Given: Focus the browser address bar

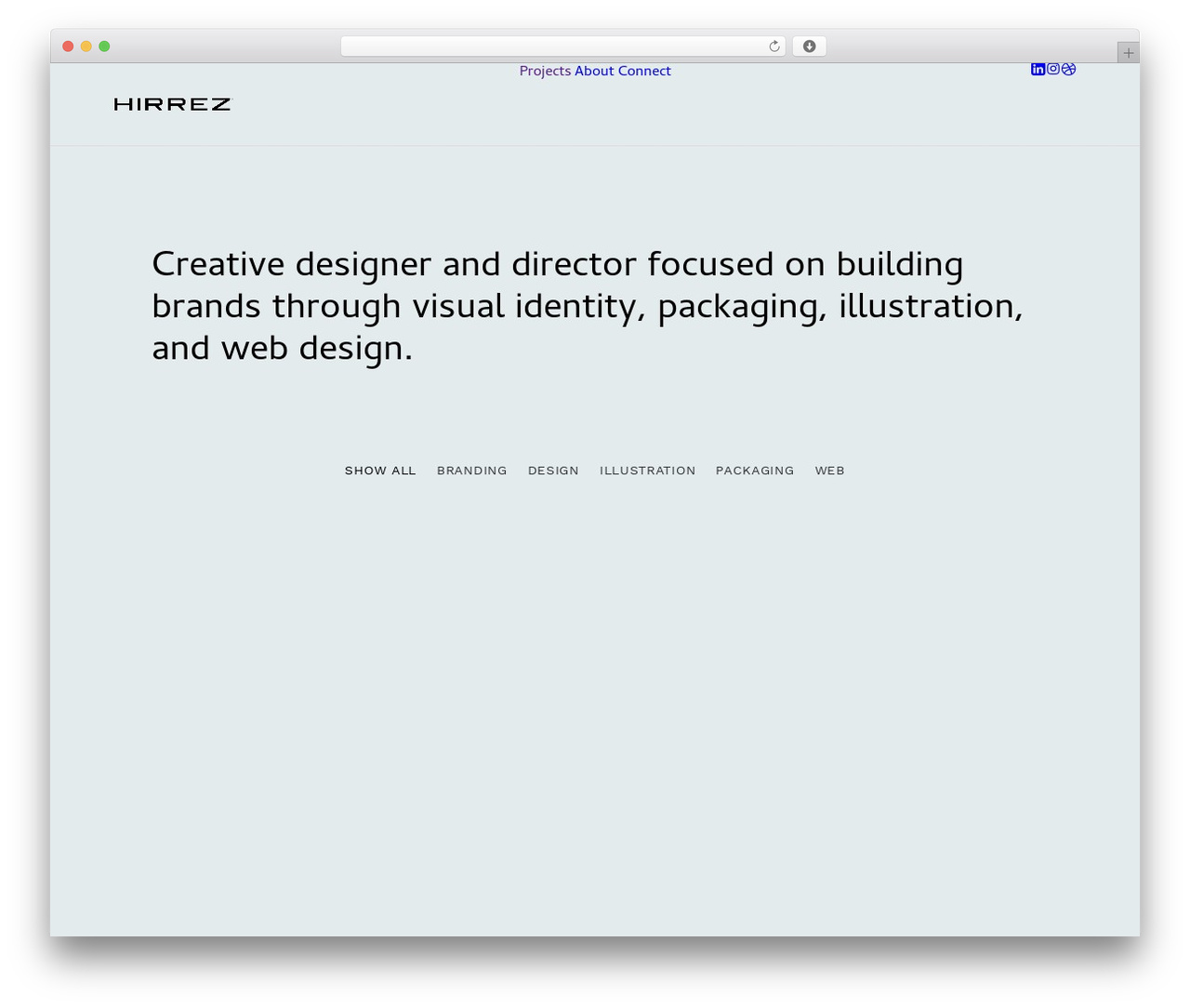Looking at the screenshot, I should 562,46.
